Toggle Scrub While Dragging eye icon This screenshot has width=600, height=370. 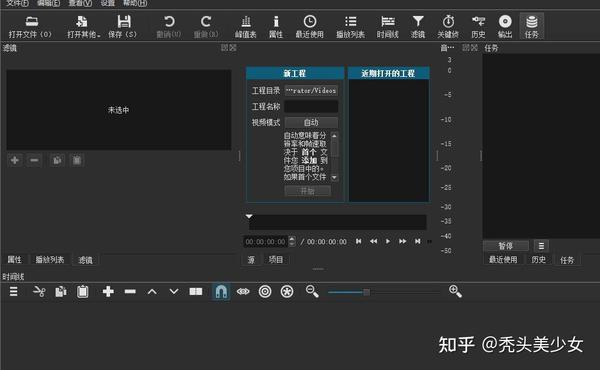pos(243,292)
